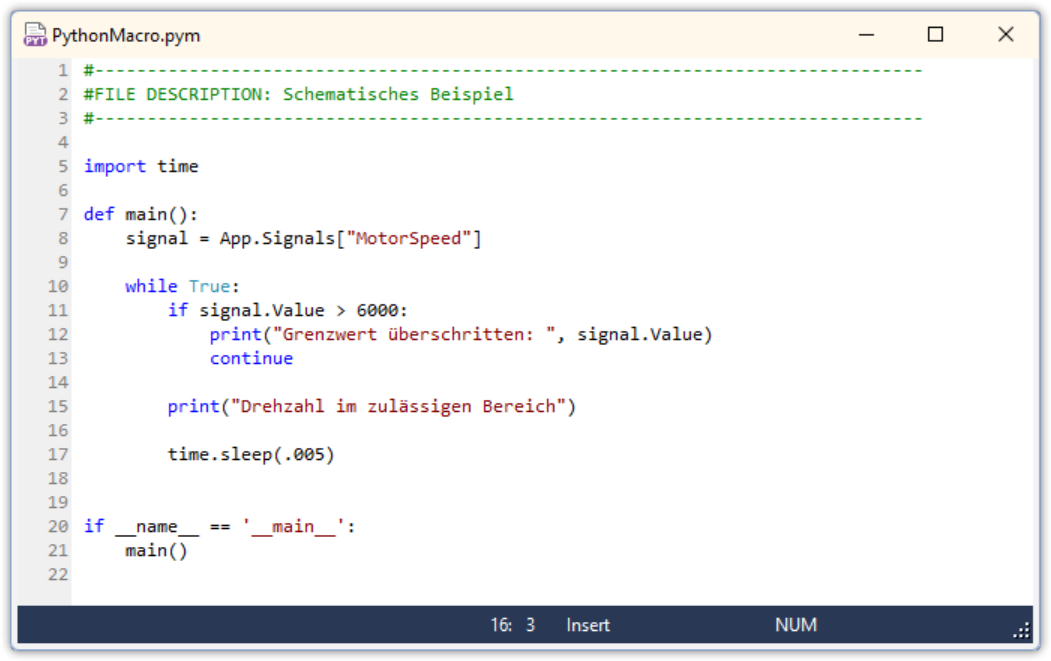Place cursor on 'import time' line
Viewport: 1051px width, 661px height.
[x=141, y=166]
